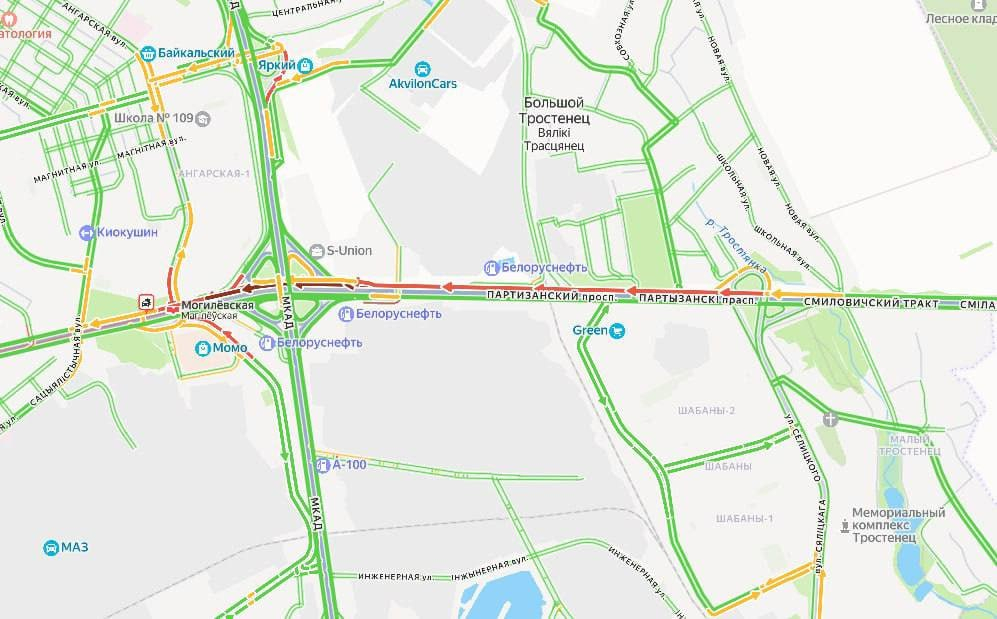Image resolution: width=997 pixels, height=619 pixels.
Task: Click the traffic accident icon near Могилёвская
Action: [x=146, y=301]
